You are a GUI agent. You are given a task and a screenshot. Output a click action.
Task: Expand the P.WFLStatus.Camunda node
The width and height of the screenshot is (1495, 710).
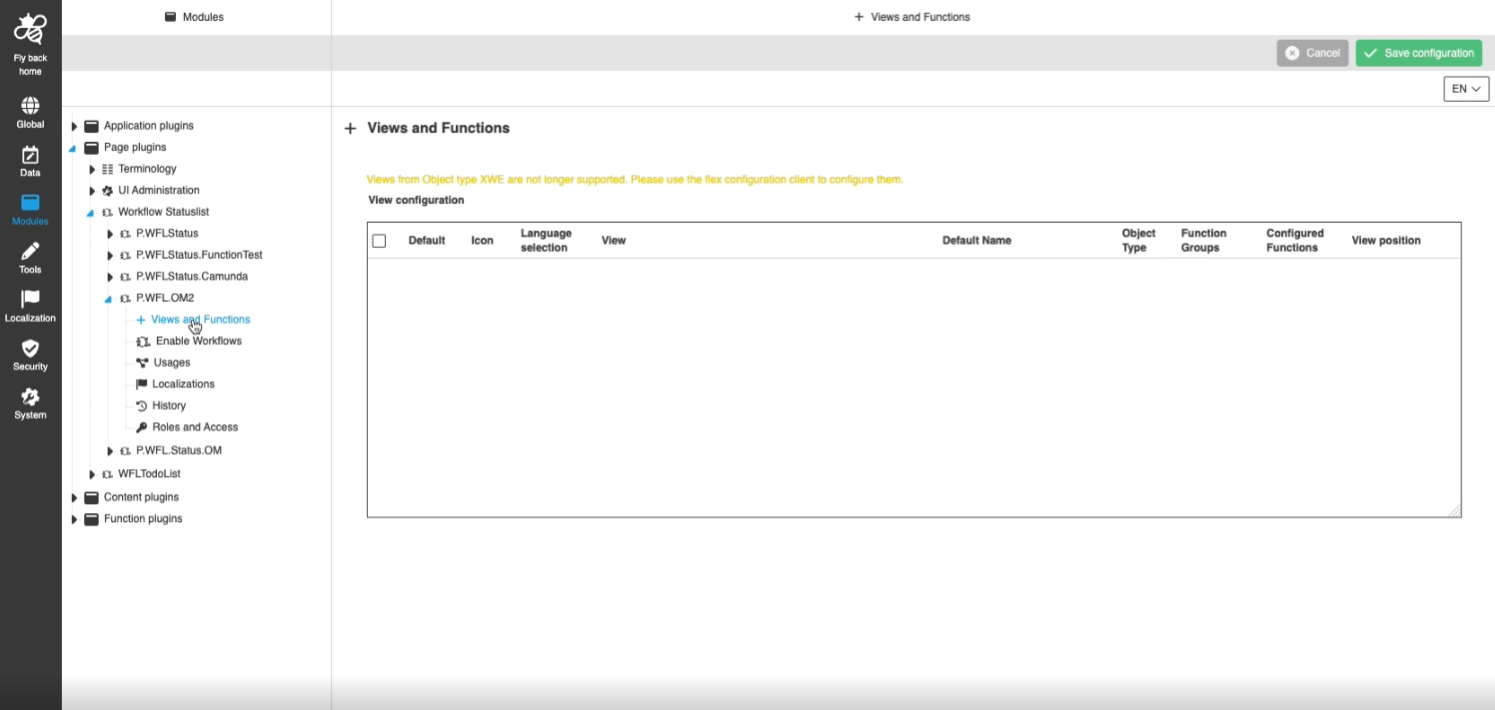pyautogui.click(x=110, y=277)
